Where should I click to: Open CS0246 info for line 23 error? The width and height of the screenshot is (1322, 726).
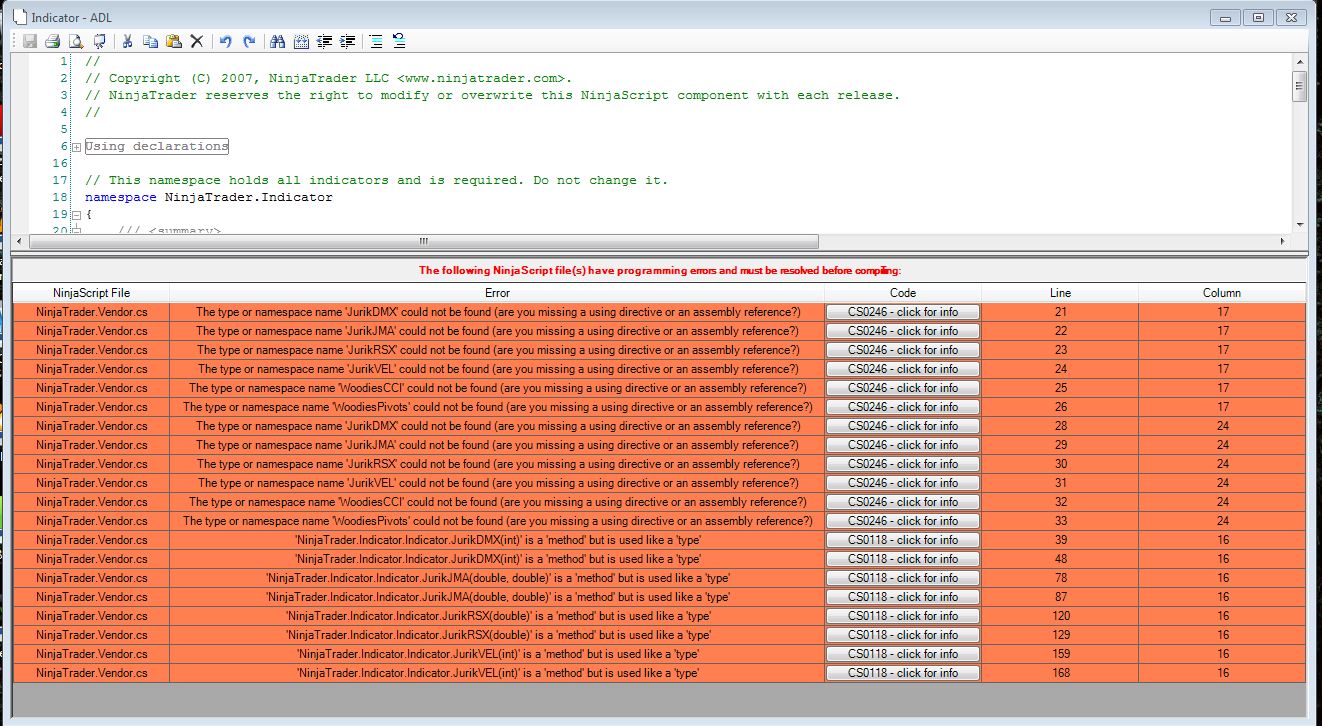click(903, 350)
